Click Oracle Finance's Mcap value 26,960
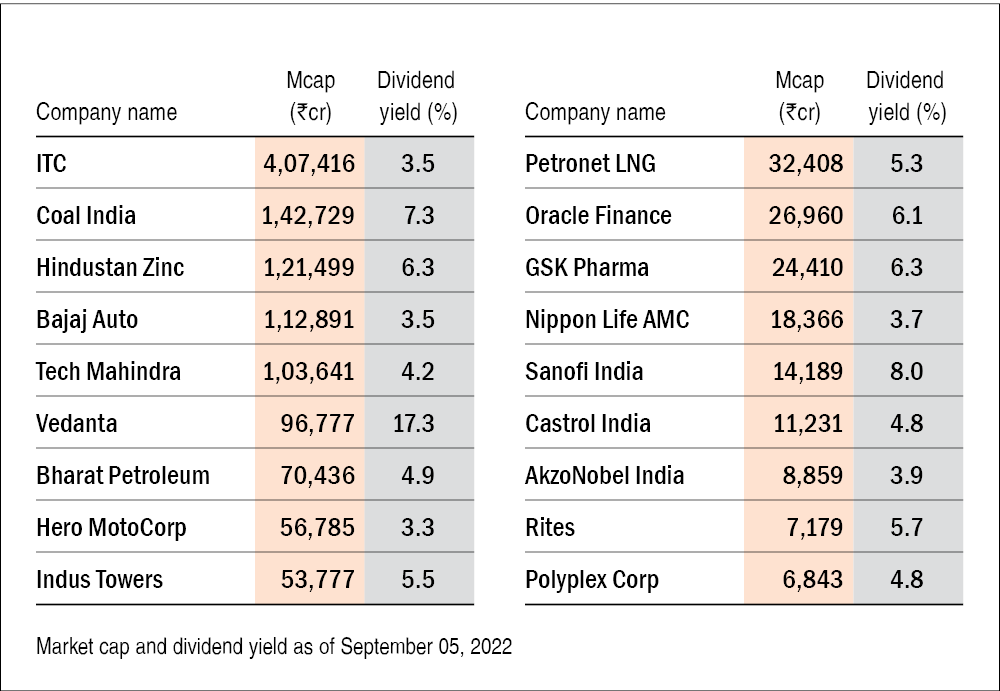Image resolution: width=1000 pixels, height=691 pixels. click(806, 215)
